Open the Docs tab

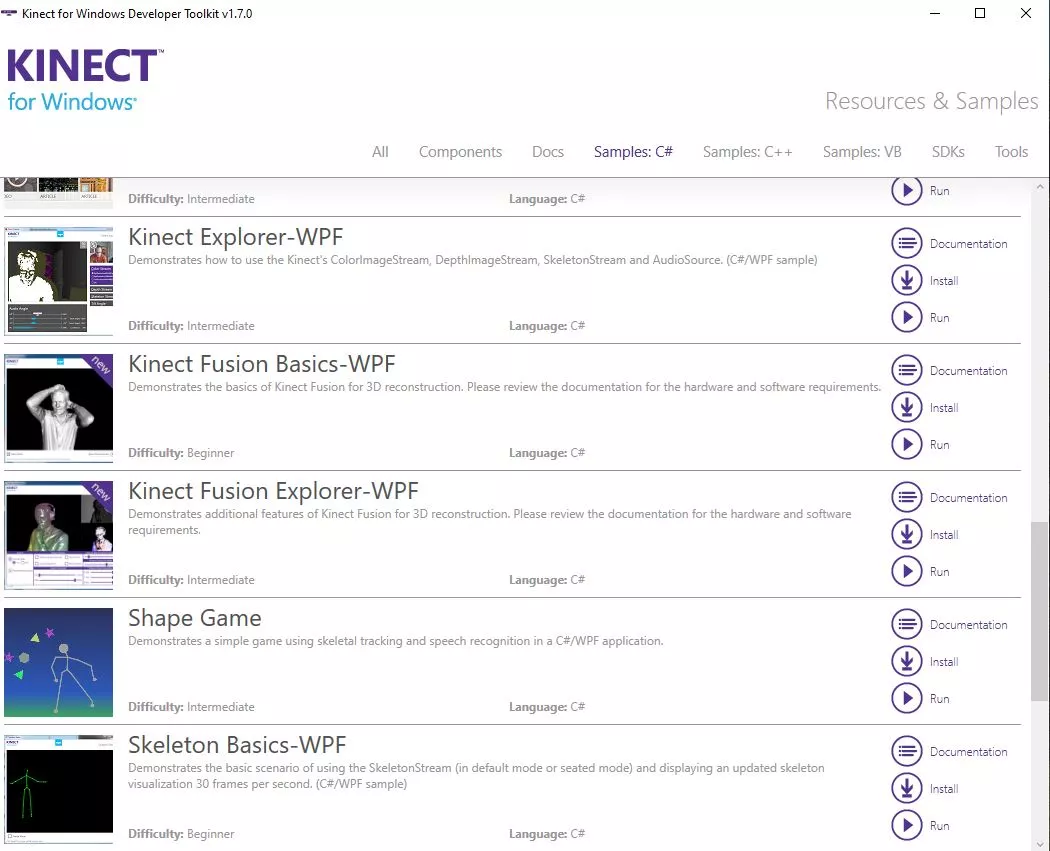coord(548,152)
